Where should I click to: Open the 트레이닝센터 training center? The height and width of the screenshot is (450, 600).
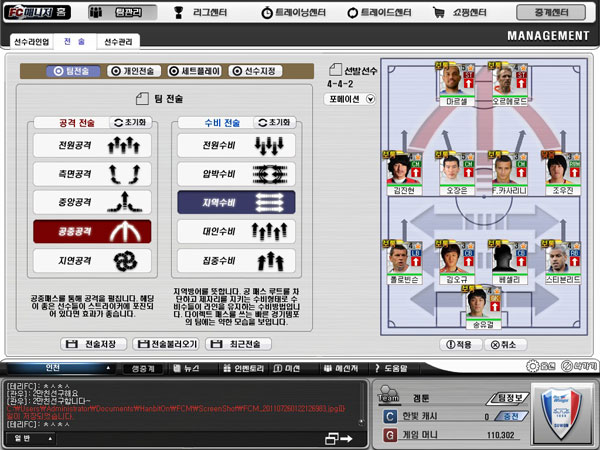pos(300,14)
